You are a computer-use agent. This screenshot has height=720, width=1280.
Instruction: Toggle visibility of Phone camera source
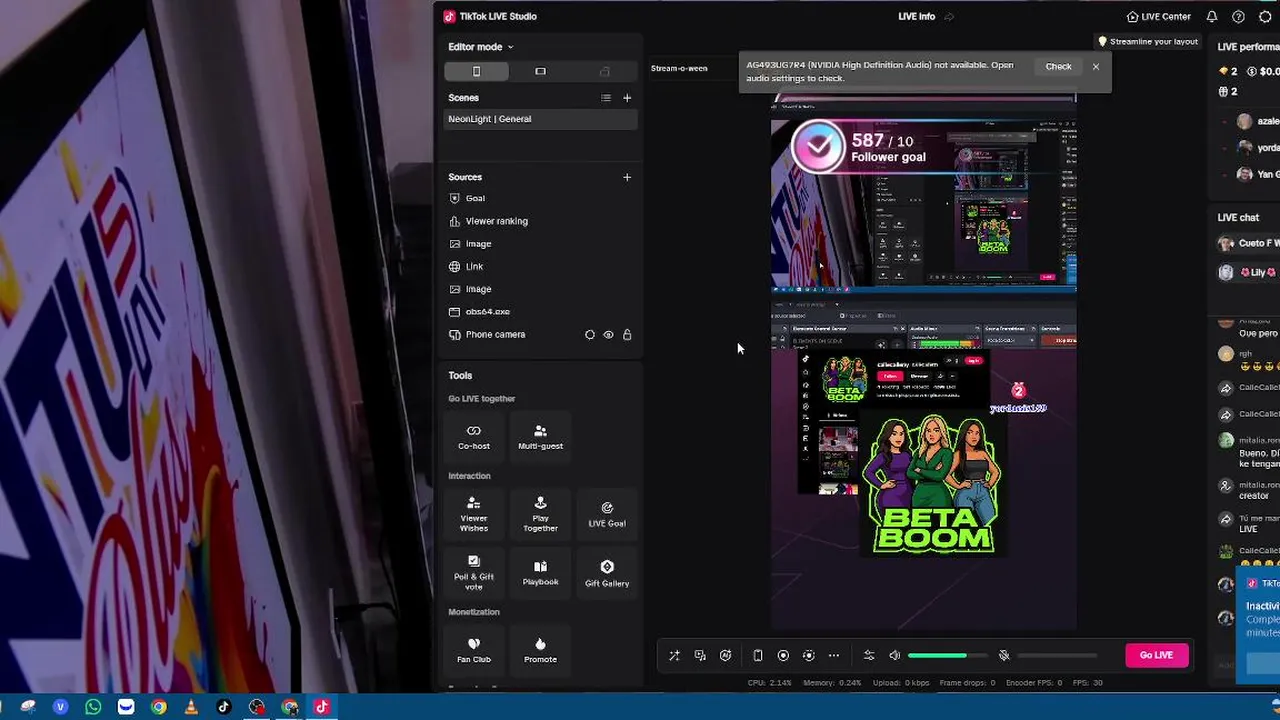tap(608, 335)
